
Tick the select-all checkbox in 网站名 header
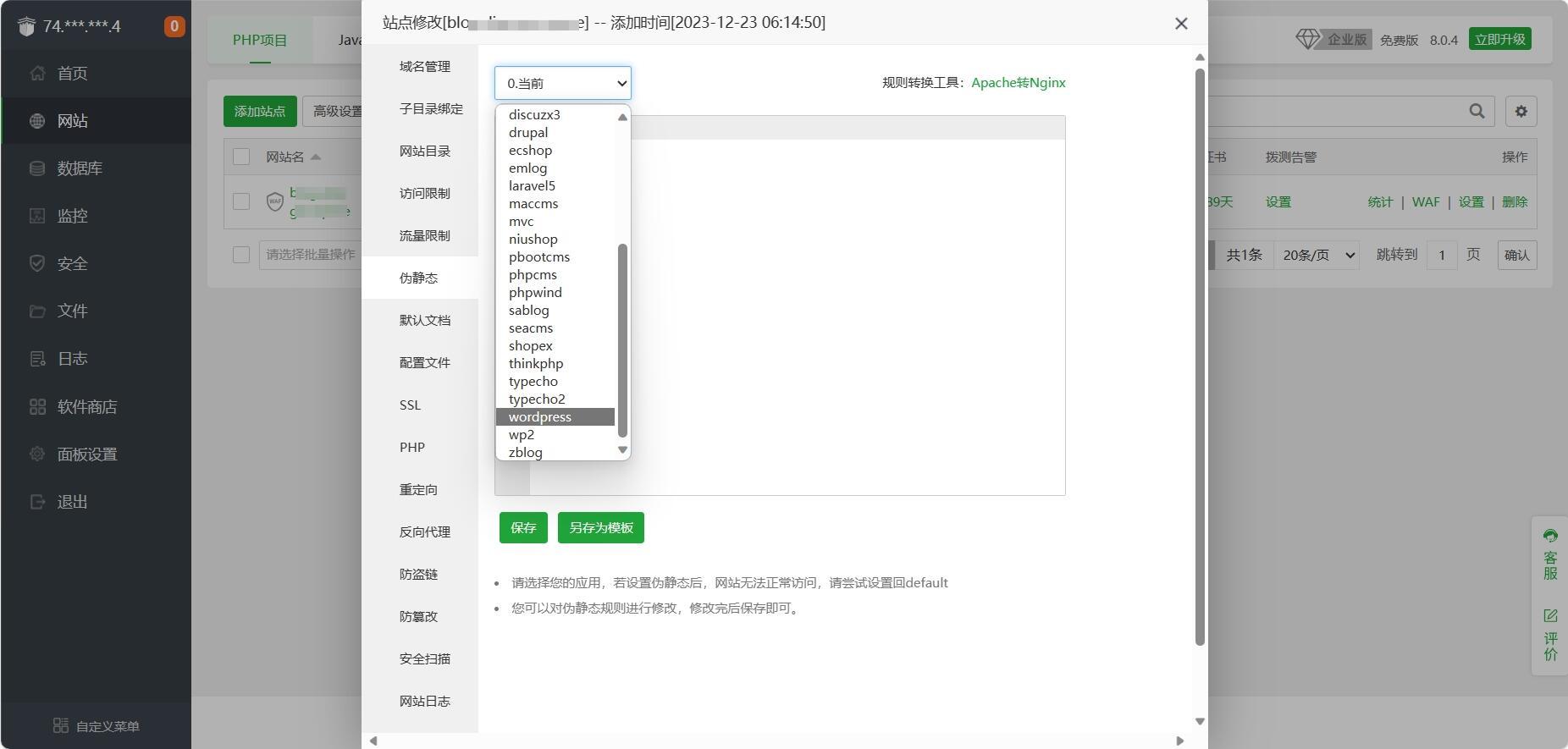(241, 157)
